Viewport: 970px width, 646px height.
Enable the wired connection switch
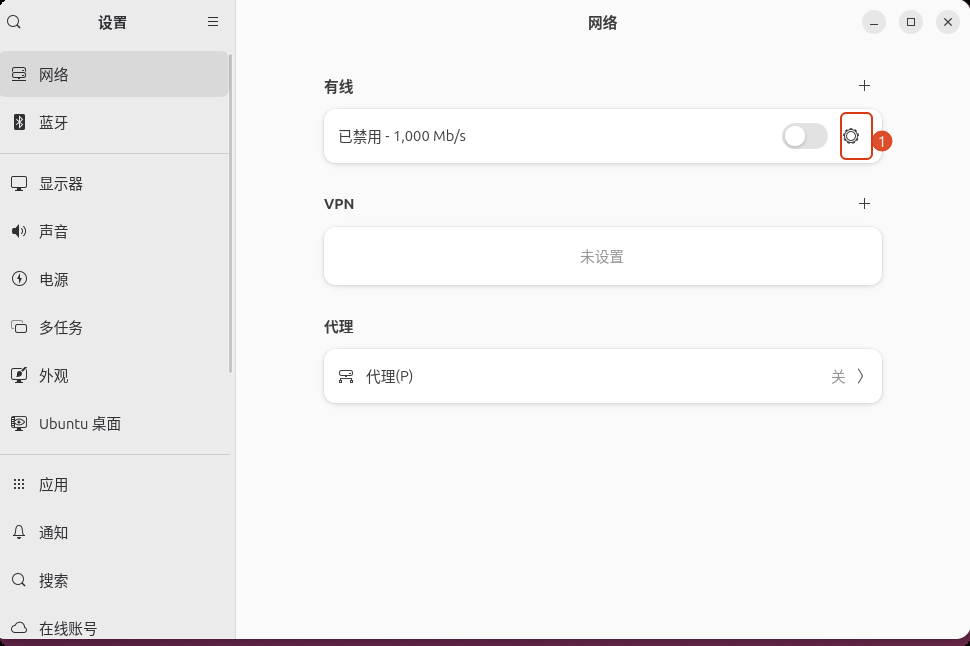804,136
